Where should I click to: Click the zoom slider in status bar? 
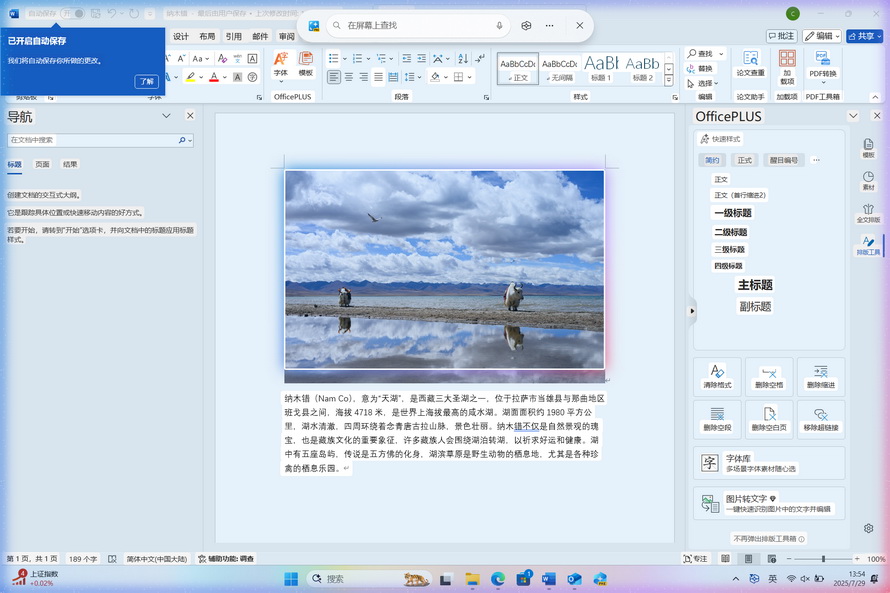click(823, 559)
